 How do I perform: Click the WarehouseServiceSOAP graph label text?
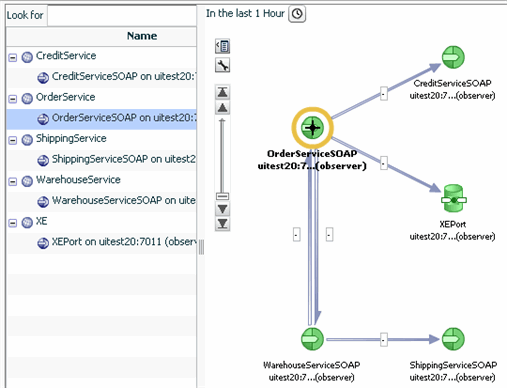click(311, 371)
